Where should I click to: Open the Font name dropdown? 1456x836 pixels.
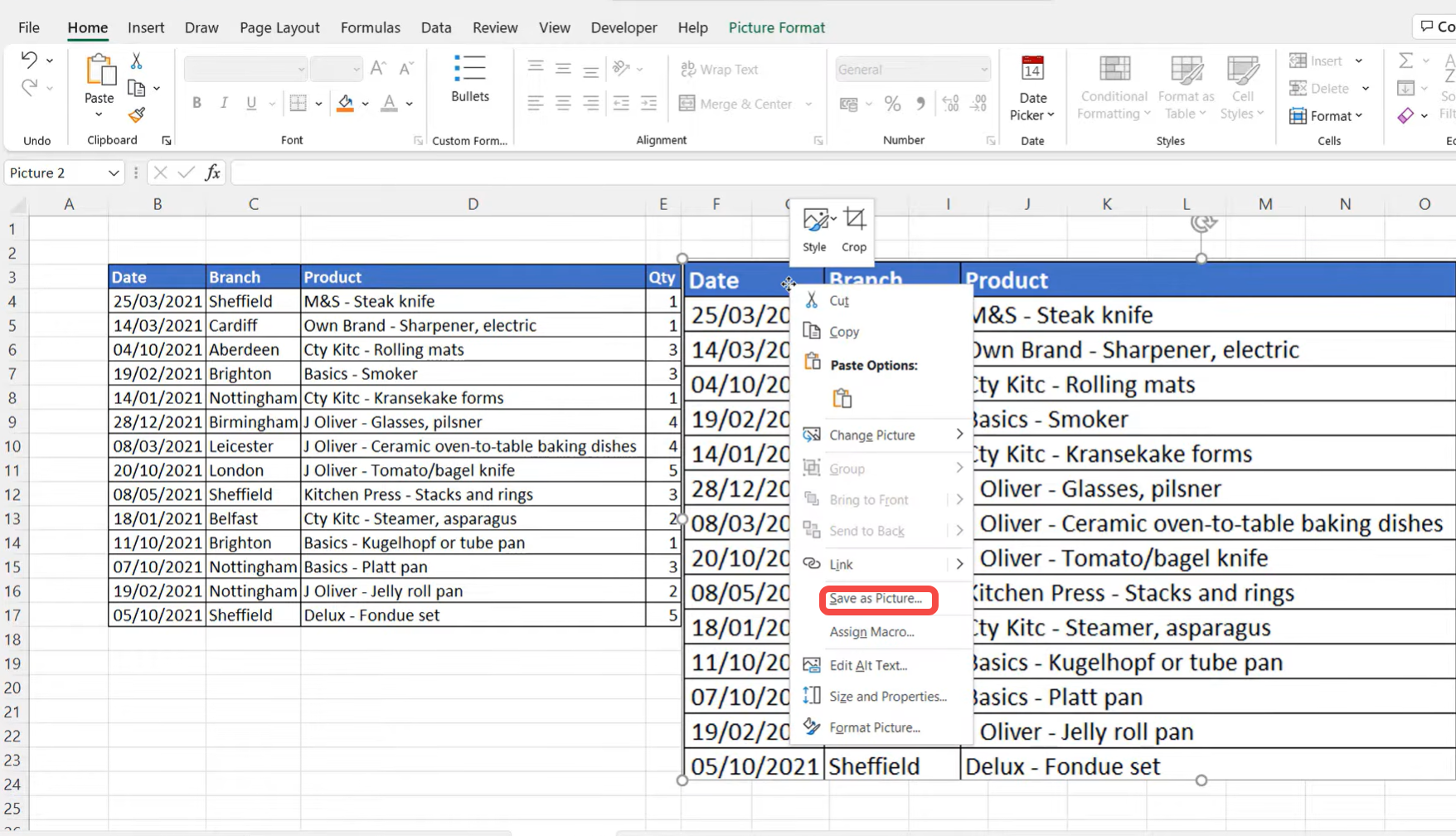245,69
